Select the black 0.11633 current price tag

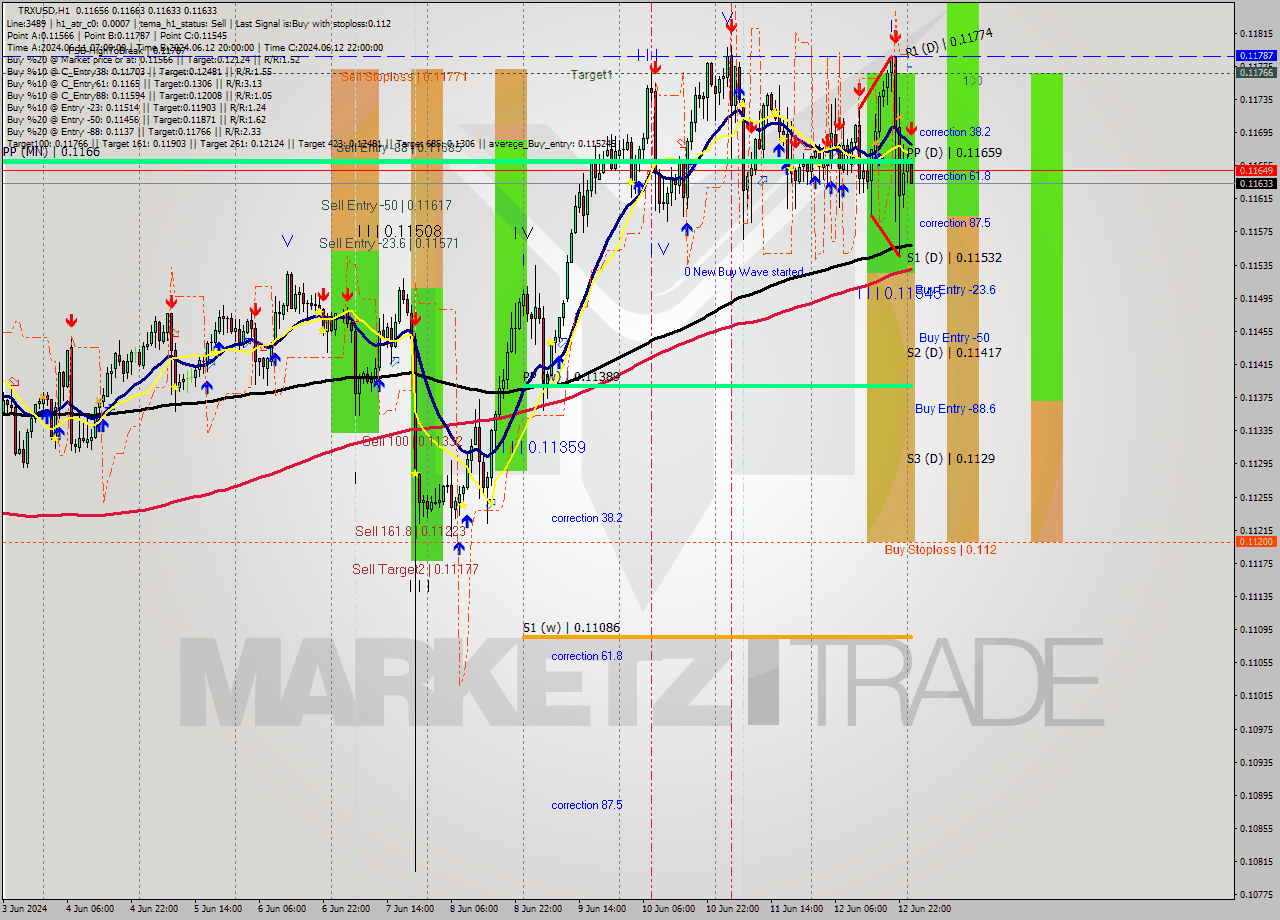tap(1256, 183)
